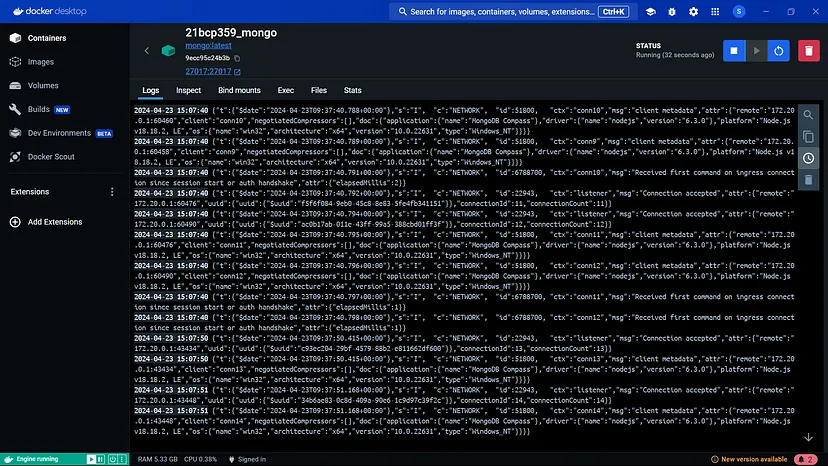Clear the logs terminal with trash icon
Viewport: 828px width, 466px height.
tap(808, 180)
